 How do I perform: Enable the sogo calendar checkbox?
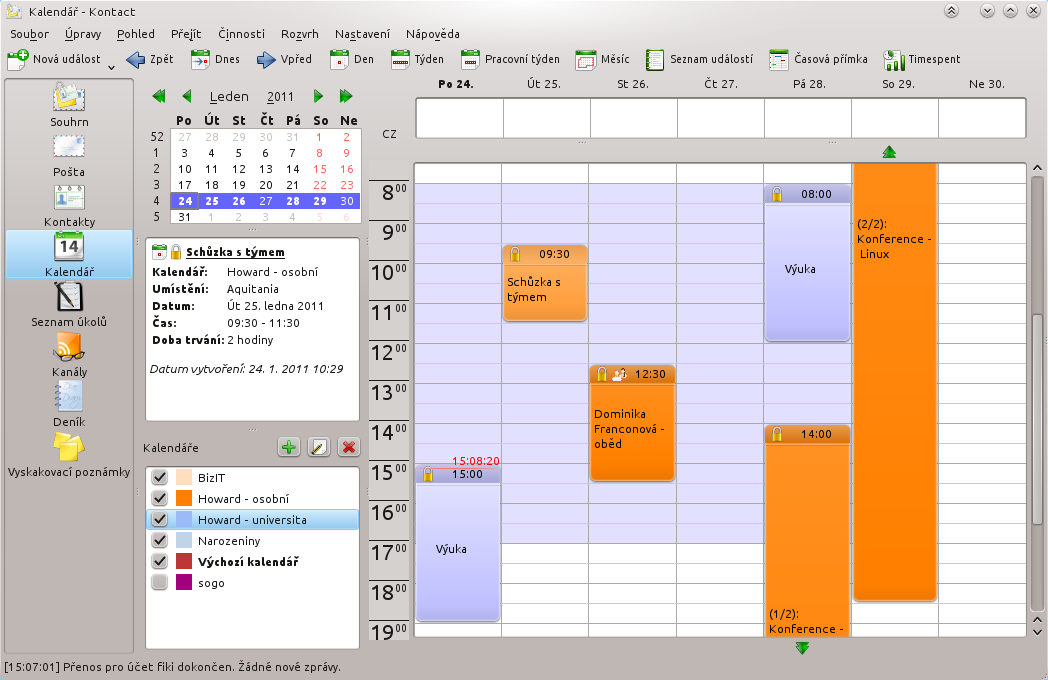click(x=158, y=583)
